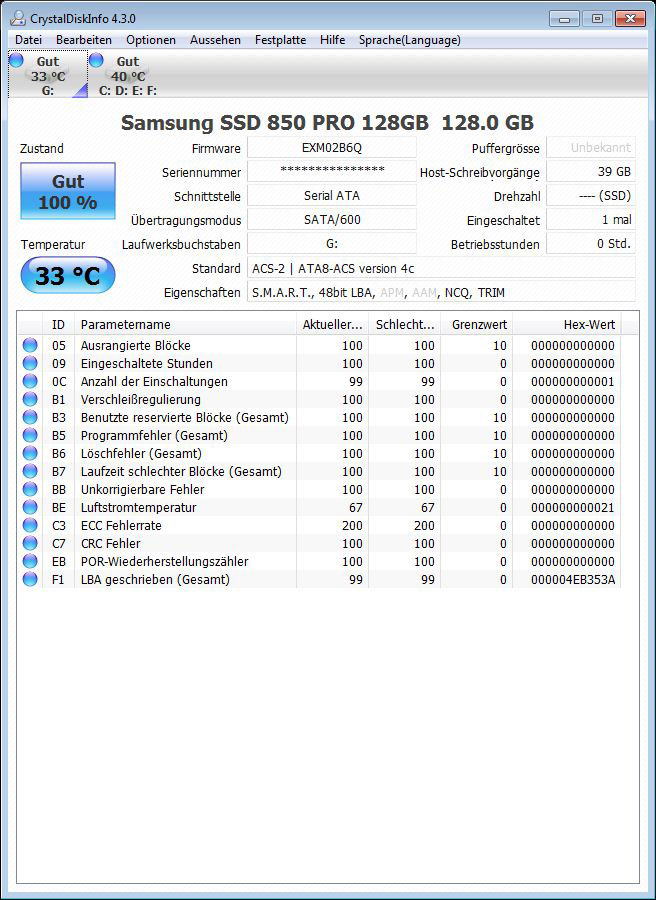Select the Ausrangierte Blöcke parameter name

[135, 346]
